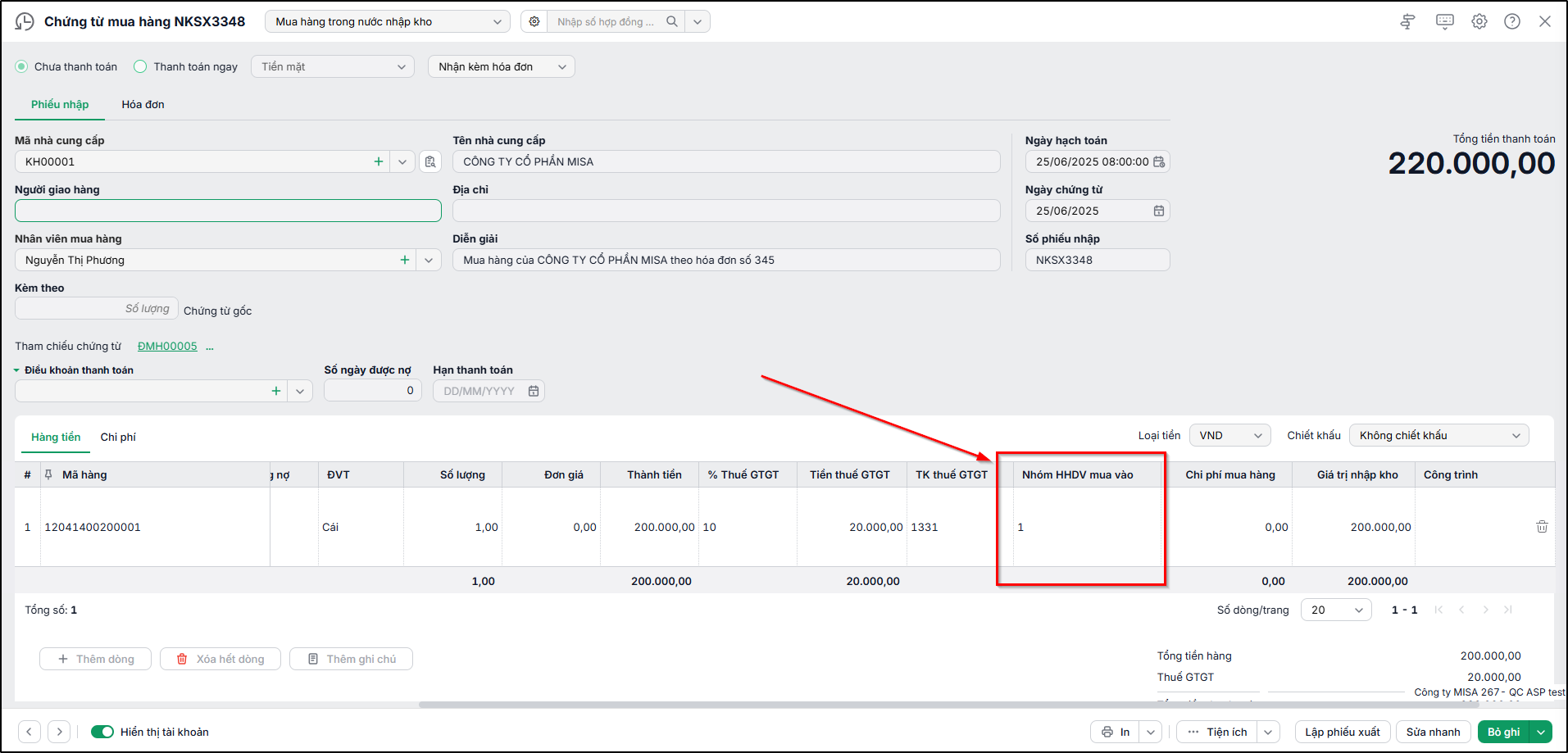Viewport: 1568px width, 753px height.
Task: Navigate to previous voucher arrow
Action: click(x=30, y=732)
